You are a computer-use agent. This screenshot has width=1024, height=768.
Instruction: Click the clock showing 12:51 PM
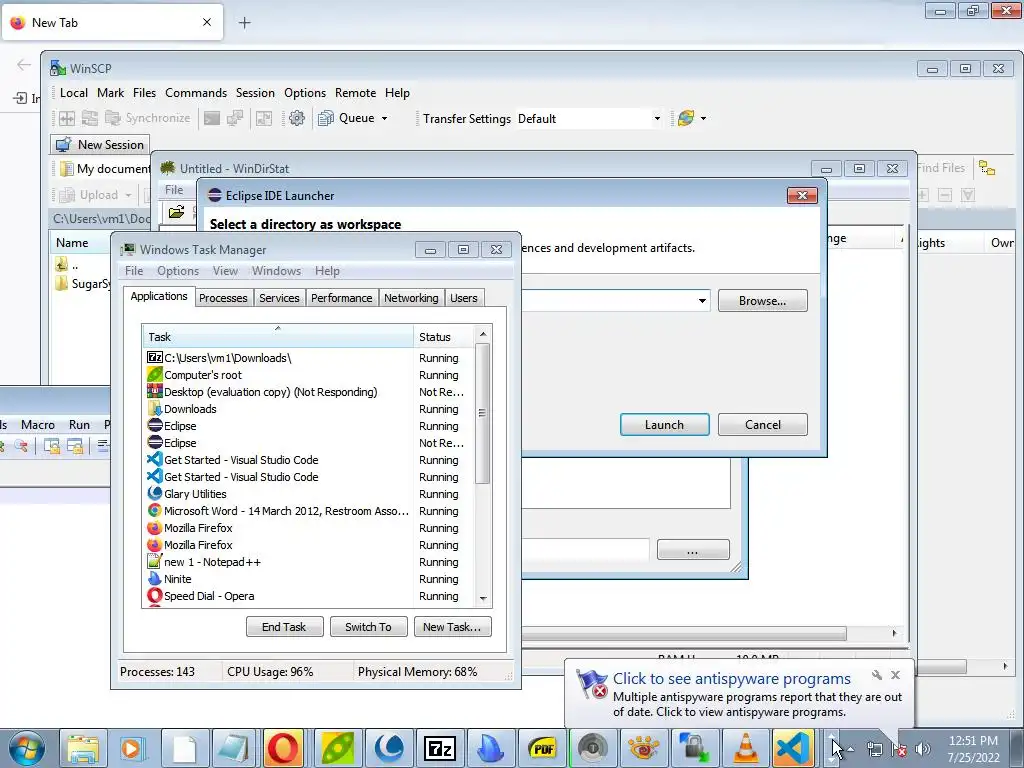[x=973, y=741]
